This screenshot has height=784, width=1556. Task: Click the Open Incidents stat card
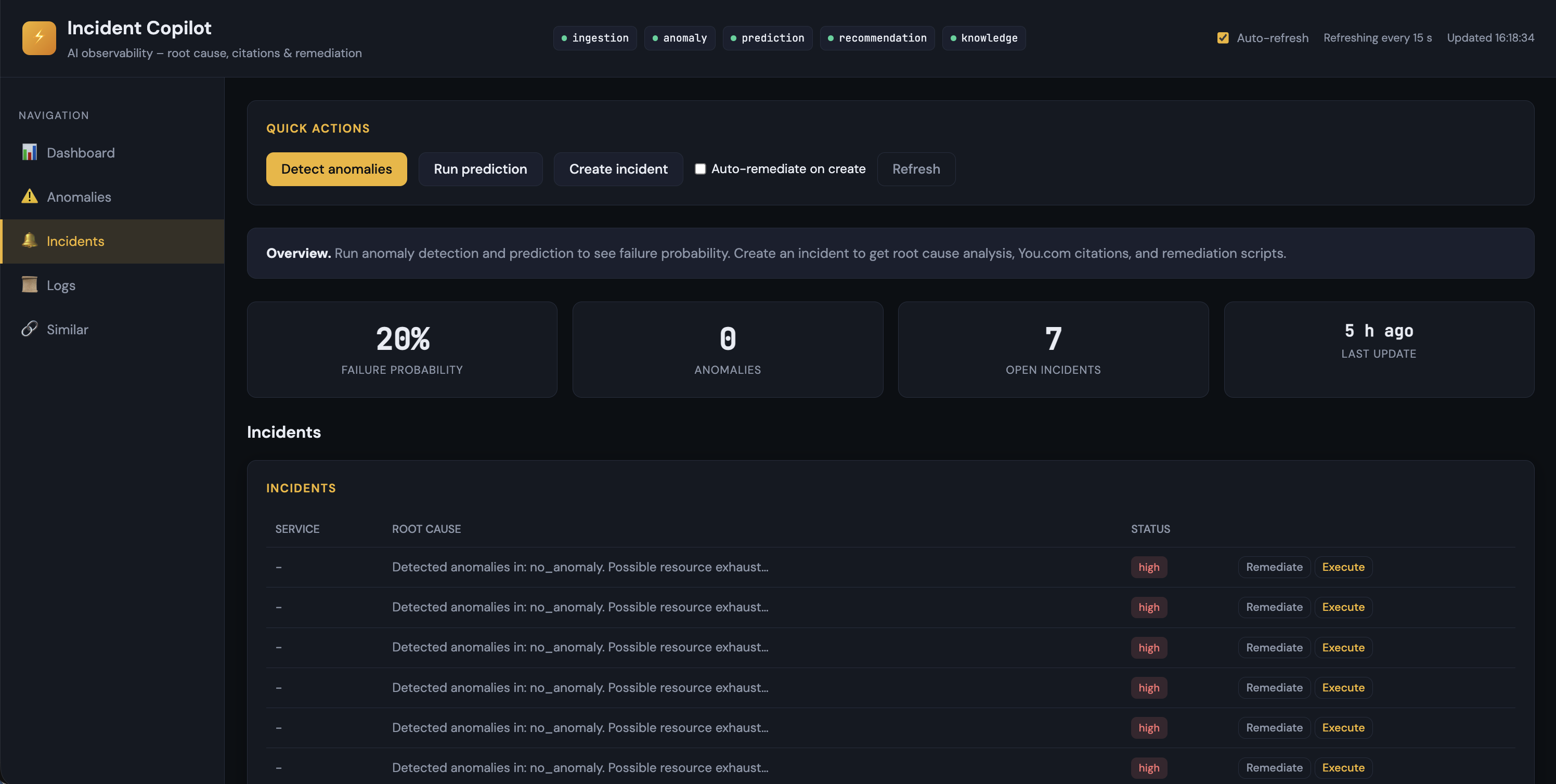tap(1053, 349)
